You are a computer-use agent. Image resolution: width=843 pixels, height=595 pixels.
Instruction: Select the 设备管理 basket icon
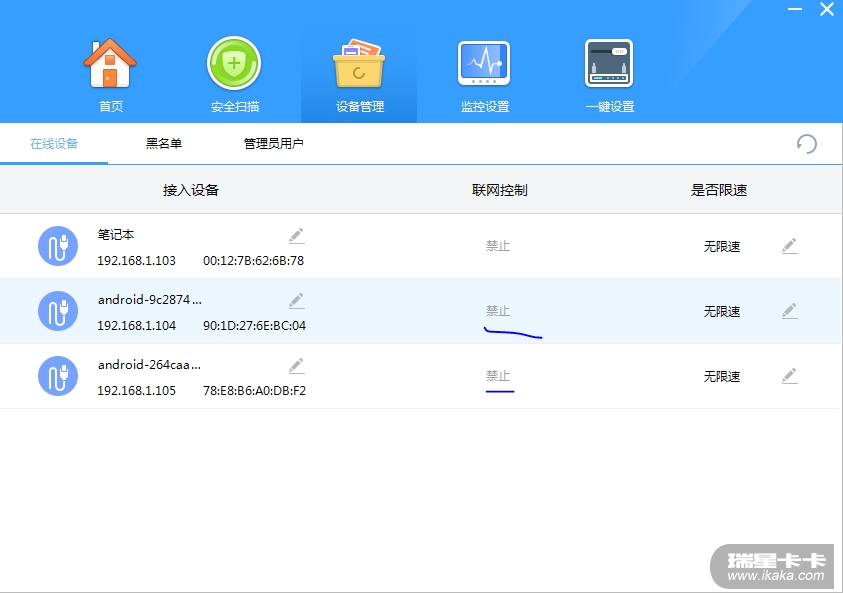359,63
